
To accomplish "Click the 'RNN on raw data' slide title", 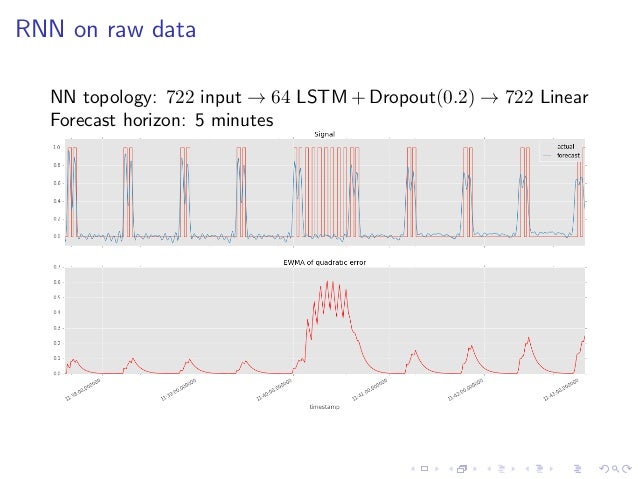I will tap(106, 29).
